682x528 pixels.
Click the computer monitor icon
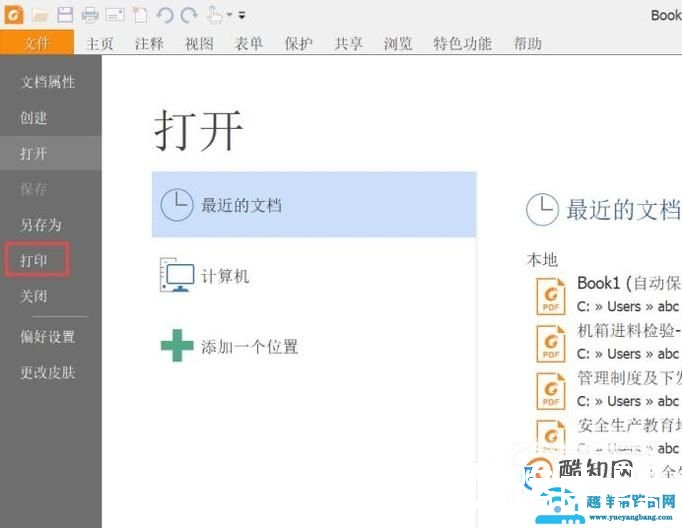click(177, 275)
